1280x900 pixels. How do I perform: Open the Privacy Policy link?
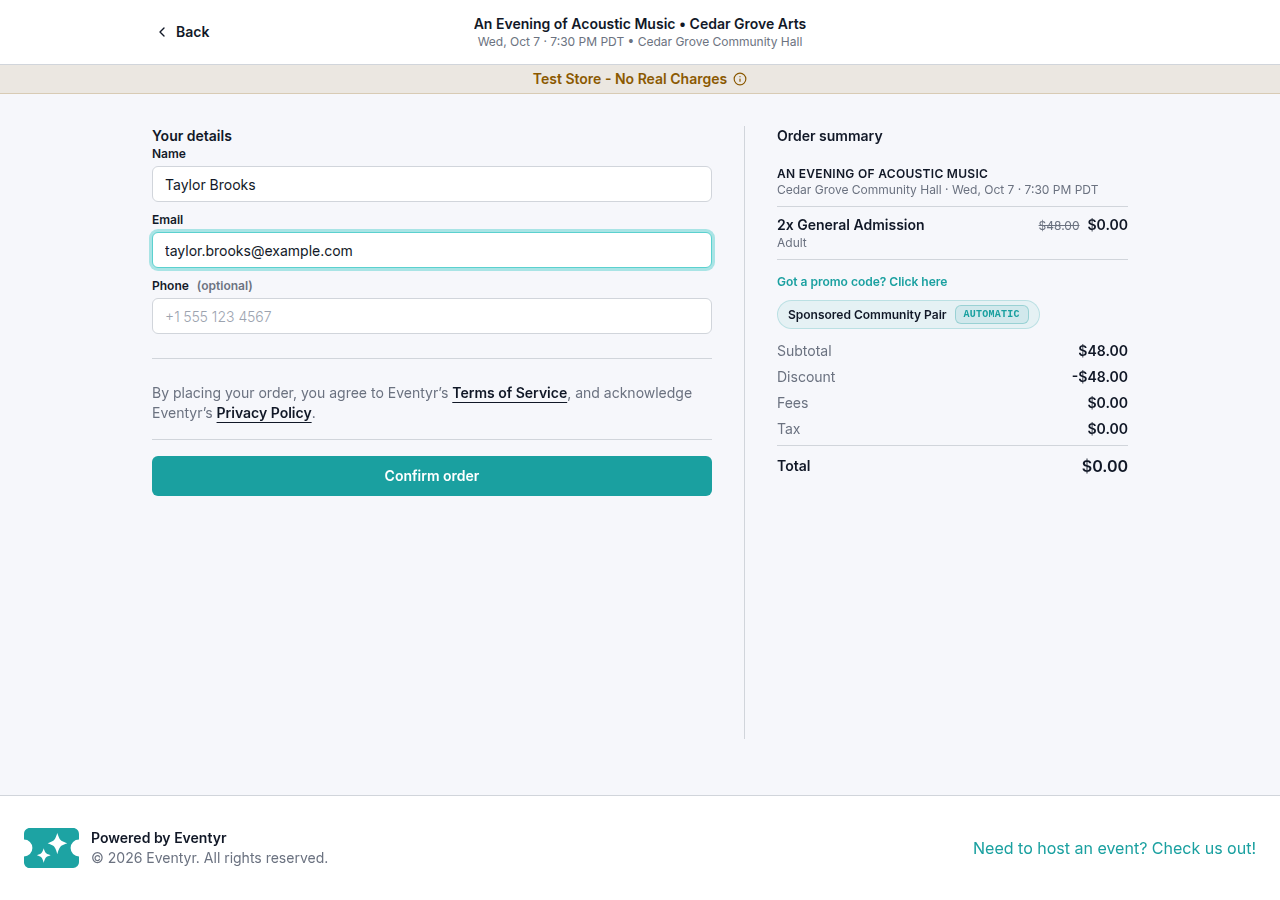coord(264,413)
